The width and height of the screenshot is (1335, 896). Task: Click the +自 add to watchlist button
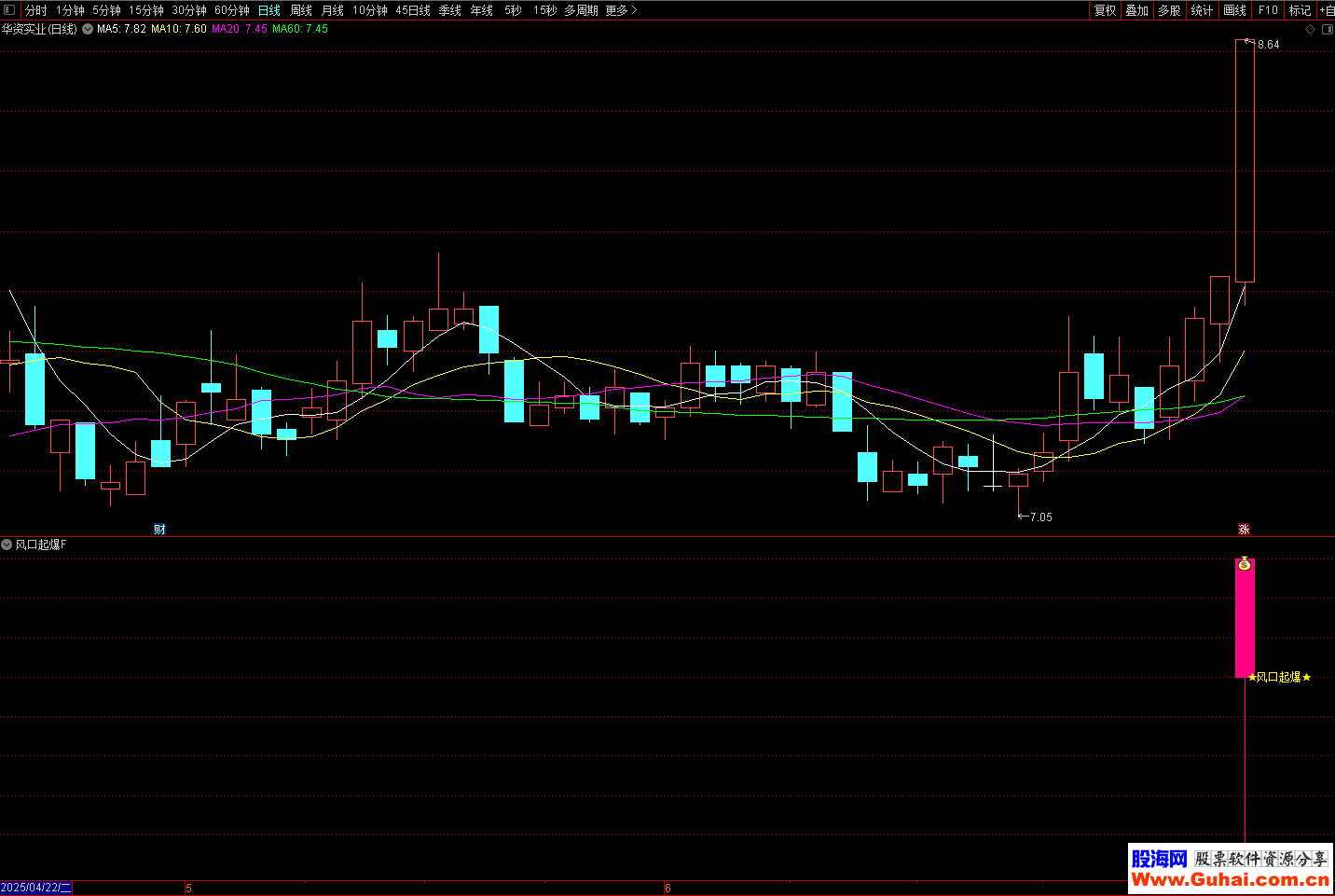(1327, 10)
